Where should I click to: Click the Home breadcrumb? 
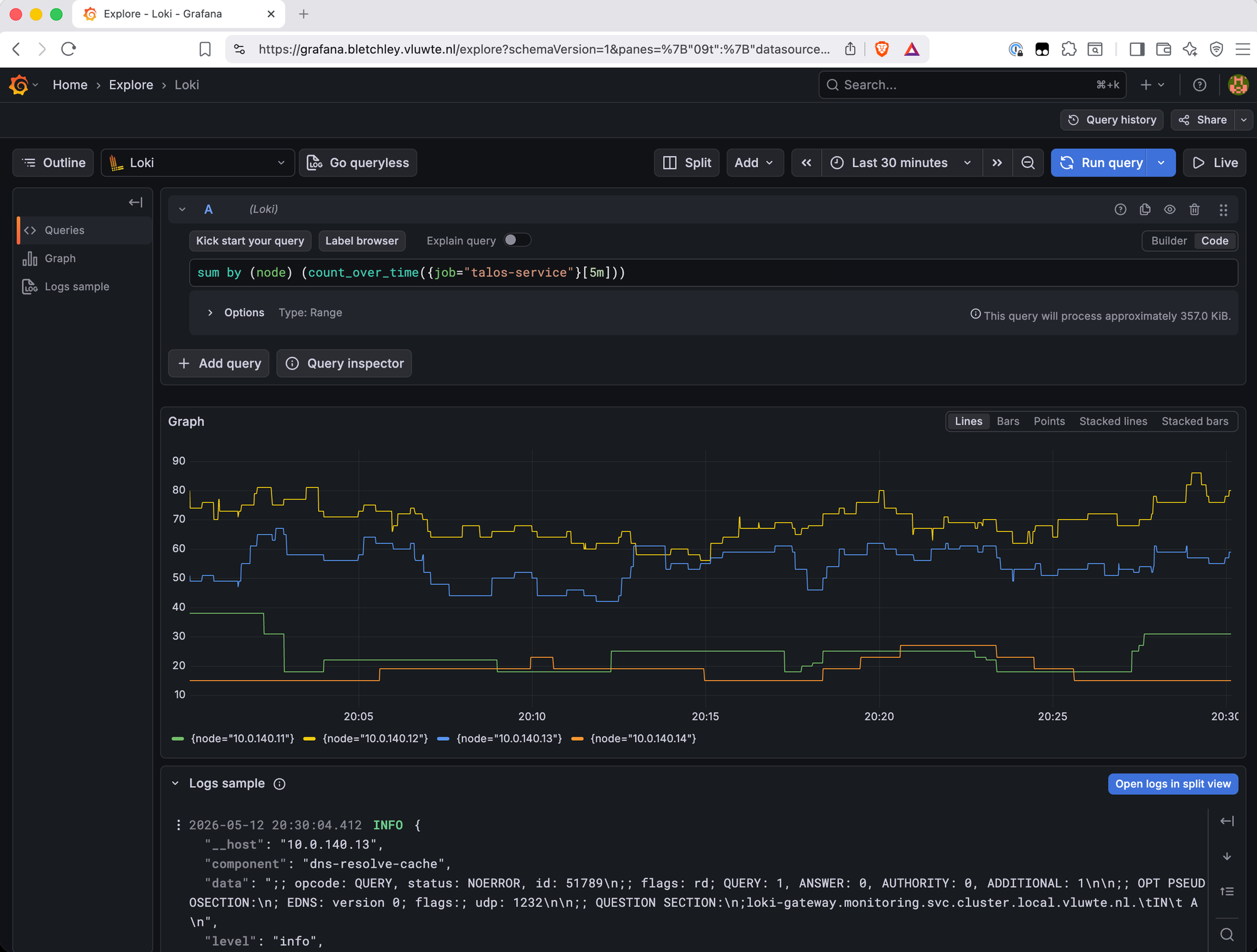click(70, 85)
